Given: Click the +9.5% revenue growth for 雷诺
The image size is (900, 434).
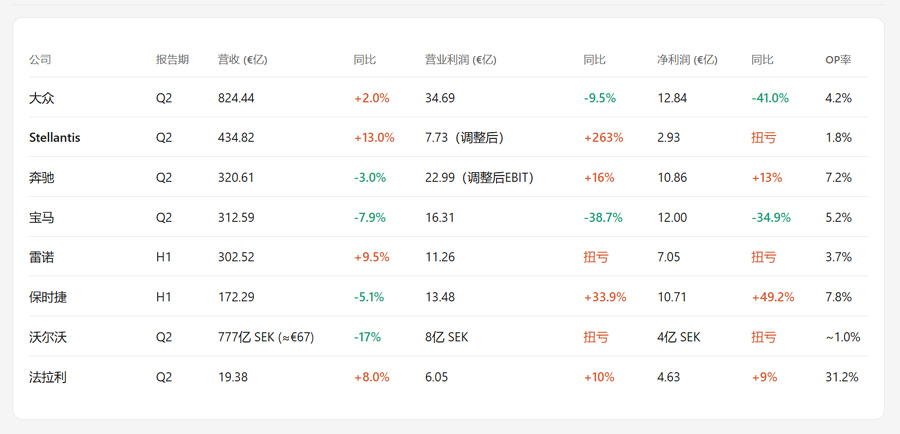Looking at the screenshot, I should point(372,257).
